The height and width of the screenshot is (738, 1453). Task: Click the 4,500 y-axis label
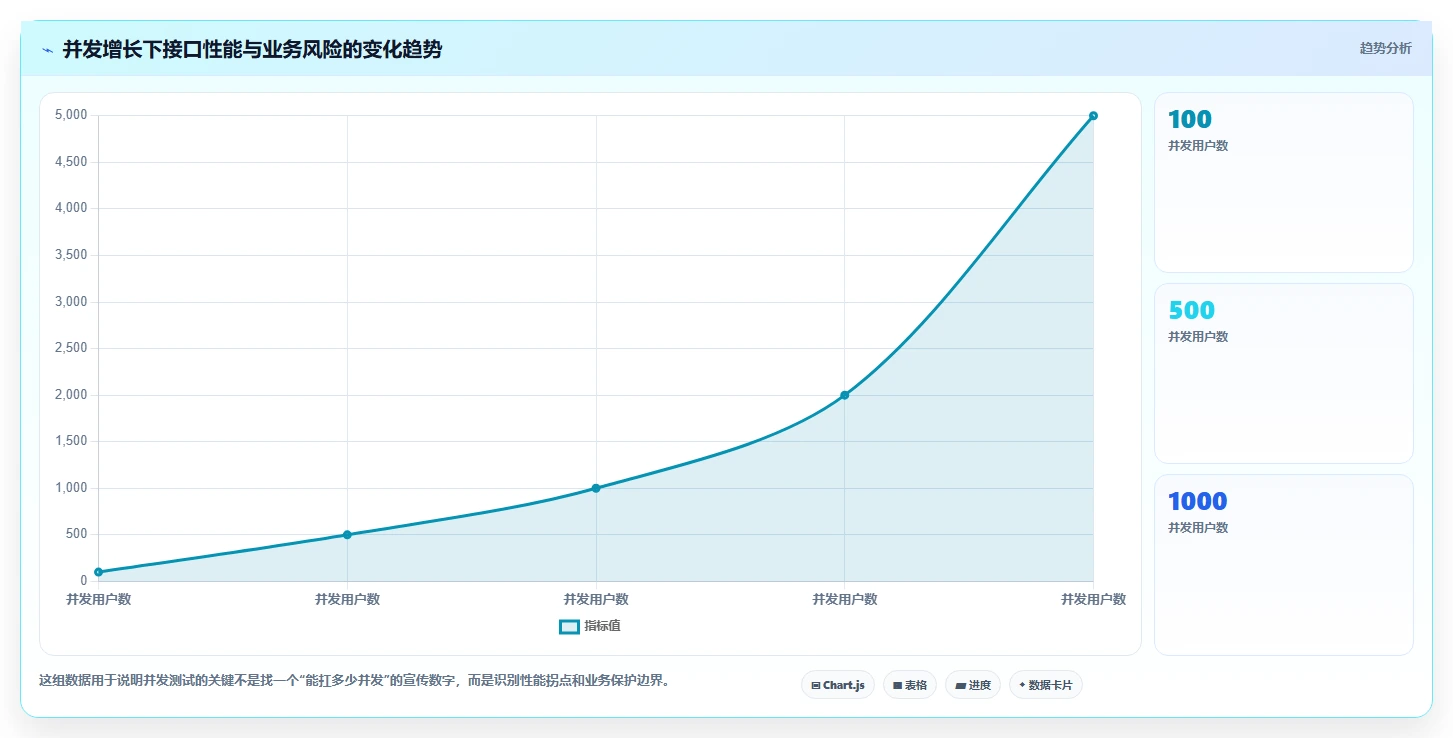(x=71, y=162)
